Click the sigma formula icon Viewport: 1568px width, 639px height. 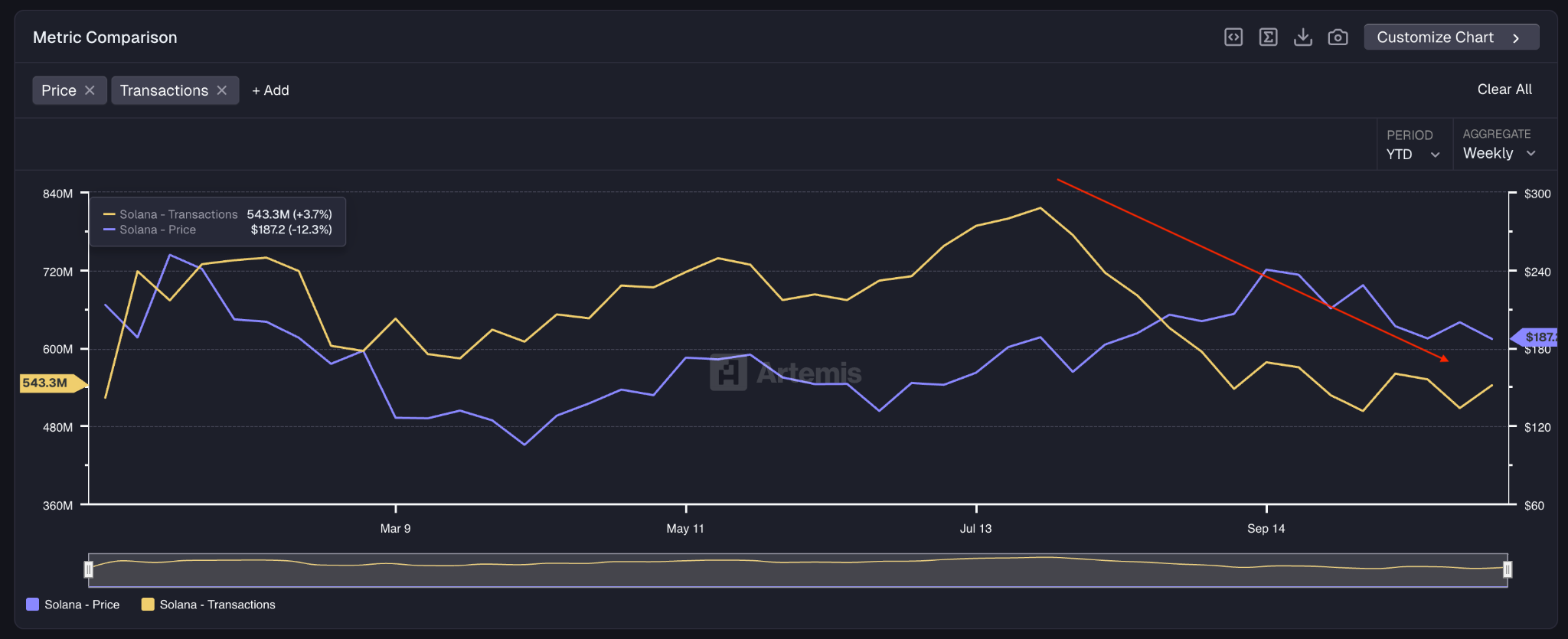(x=1268, y=37)
